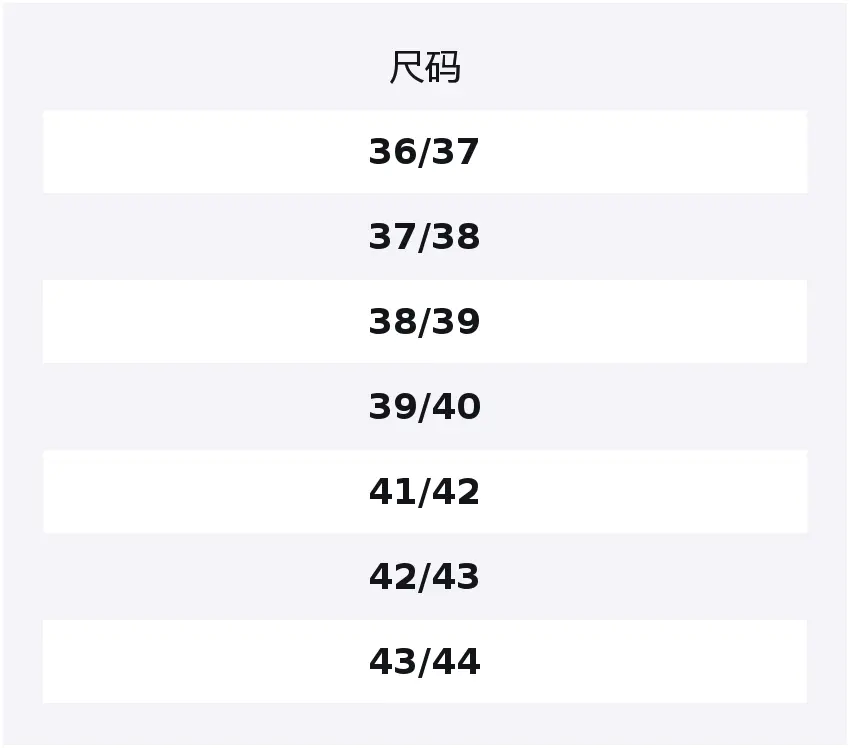Choose the 37/38 size option
This screenshot has height=748, width=850.
(x=424, y=237)
